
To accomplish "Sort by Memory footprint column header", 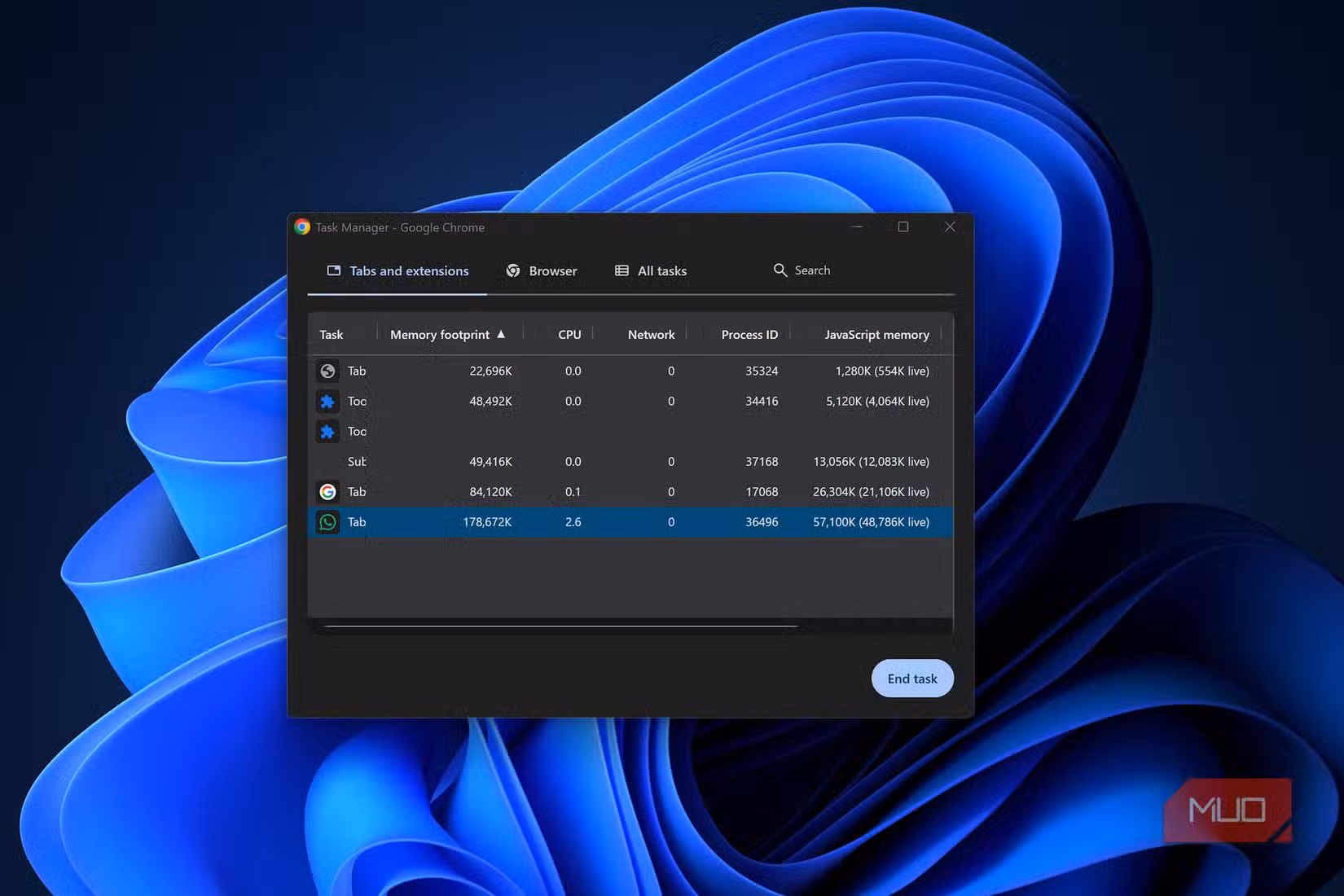I will pos(440,335).
